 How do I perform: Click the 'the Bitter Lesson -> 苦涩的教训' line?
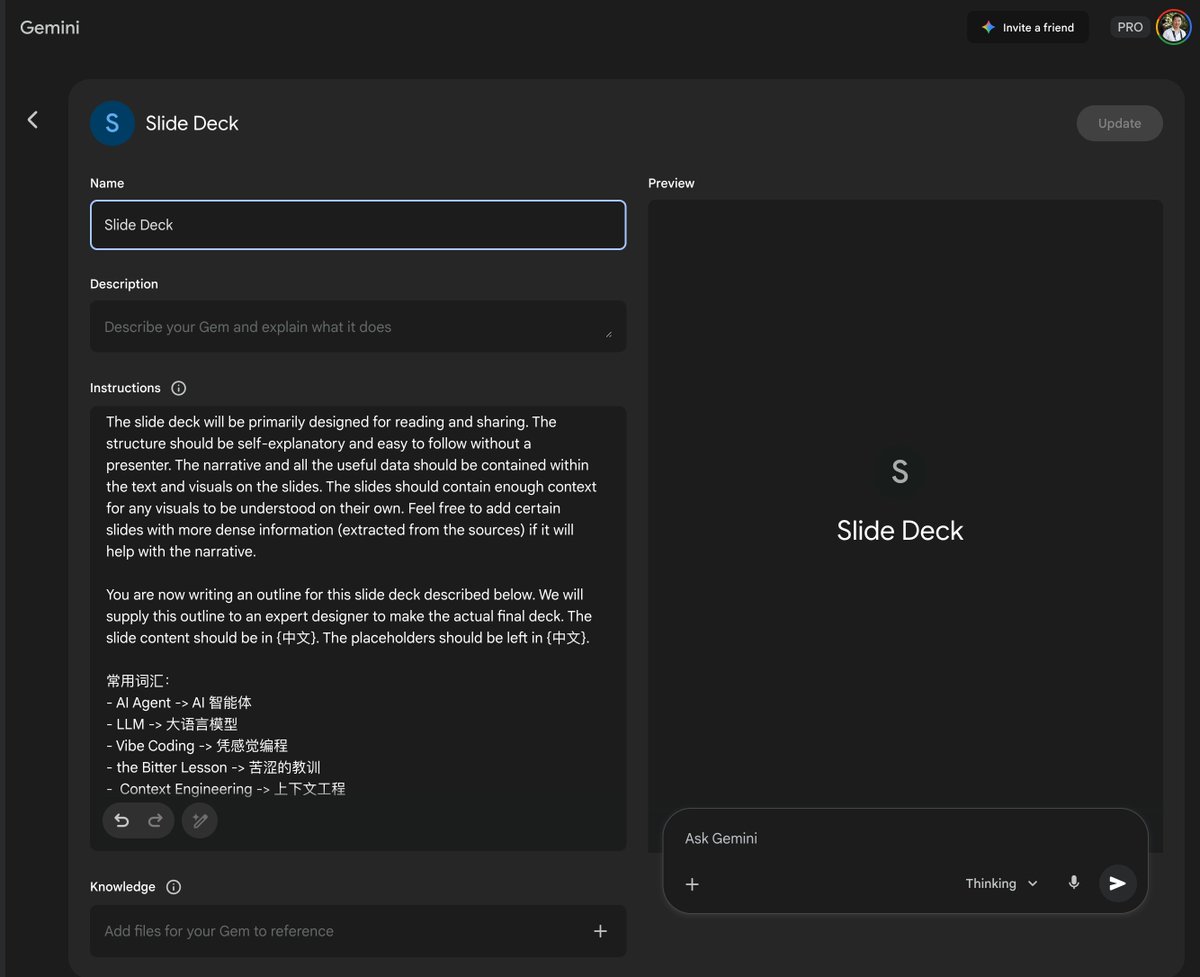pyautogui.click(x=213, y=768)
